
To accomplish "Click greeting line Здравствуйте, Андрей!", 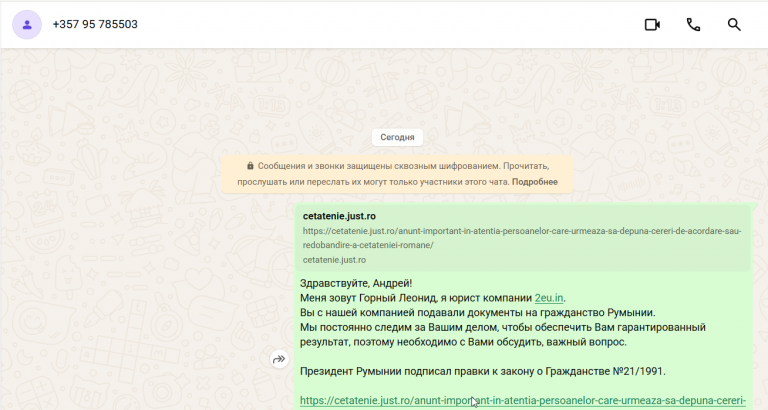I will [x=356, y=283].
